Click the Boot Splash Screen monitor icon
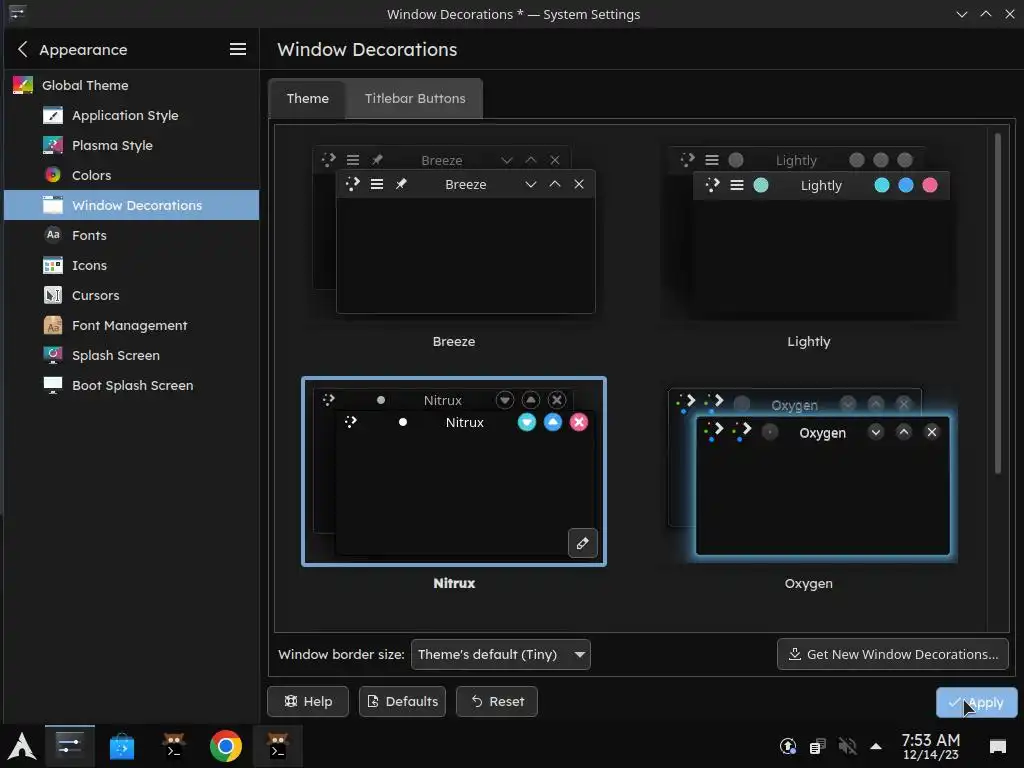This screenshot has width=1024, height=768. (x=53, y=385)
